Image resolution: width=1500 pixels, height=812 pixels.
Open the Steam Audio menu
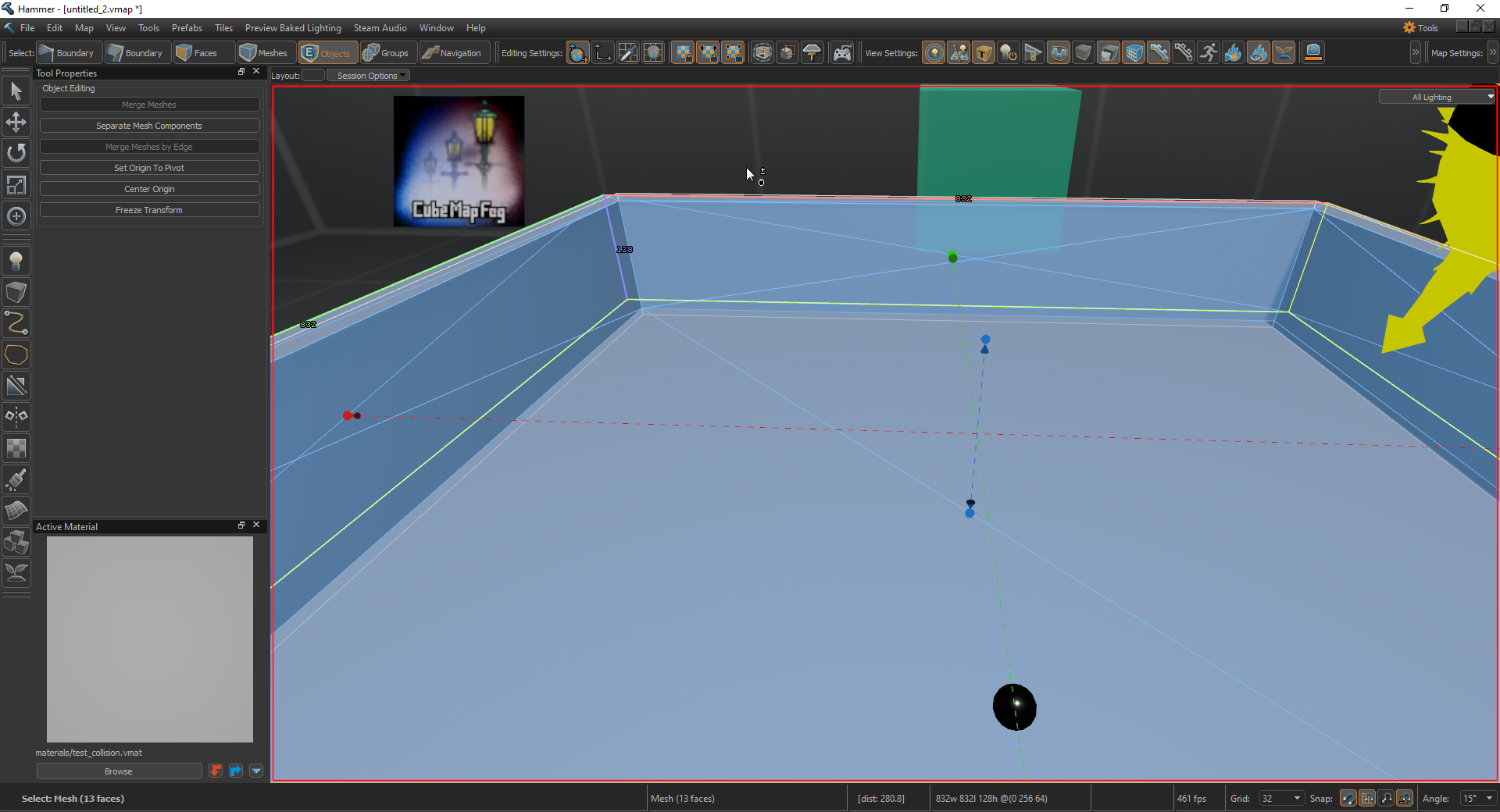click(380, 27)
